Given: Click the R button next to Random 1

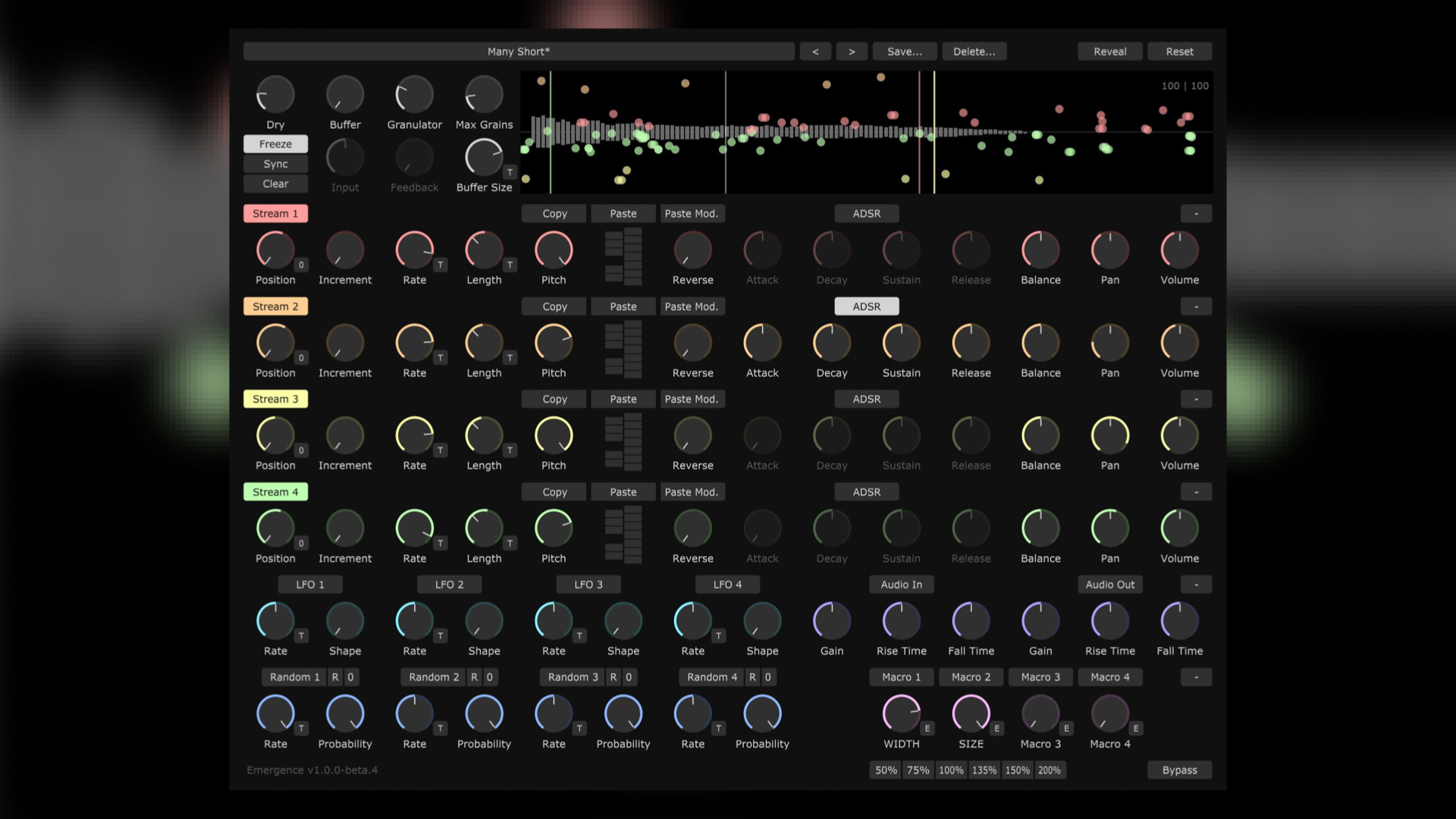Looking at the screenshot, I should [335, 677].
